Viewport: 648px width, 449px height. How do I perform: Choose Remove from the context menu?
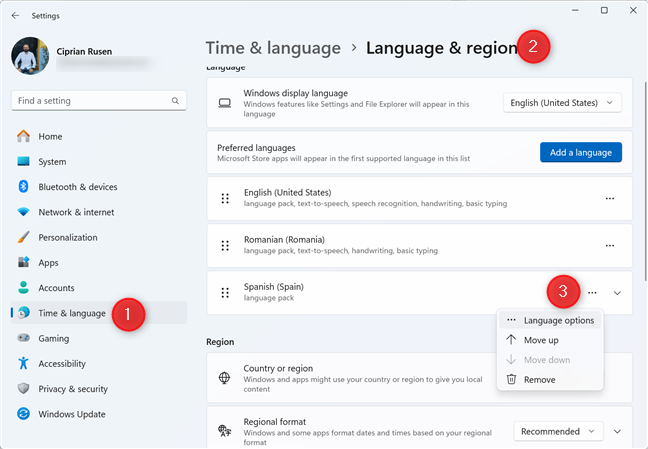[550, 380]
